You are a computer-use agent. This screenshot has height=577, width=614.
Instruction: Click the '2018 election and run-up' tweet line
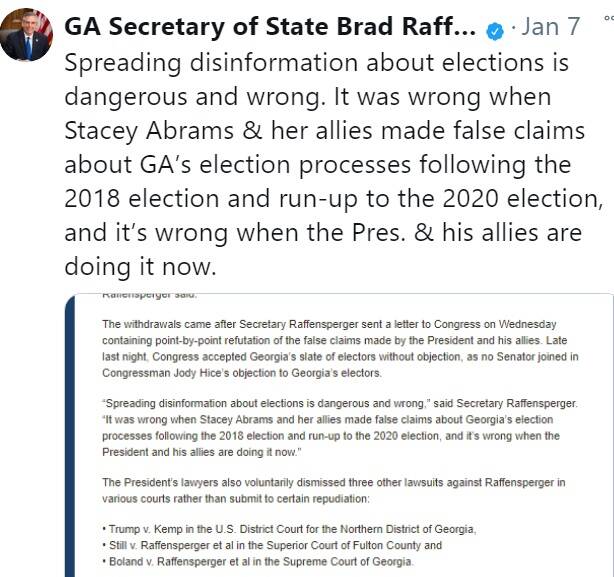[334, 198]
